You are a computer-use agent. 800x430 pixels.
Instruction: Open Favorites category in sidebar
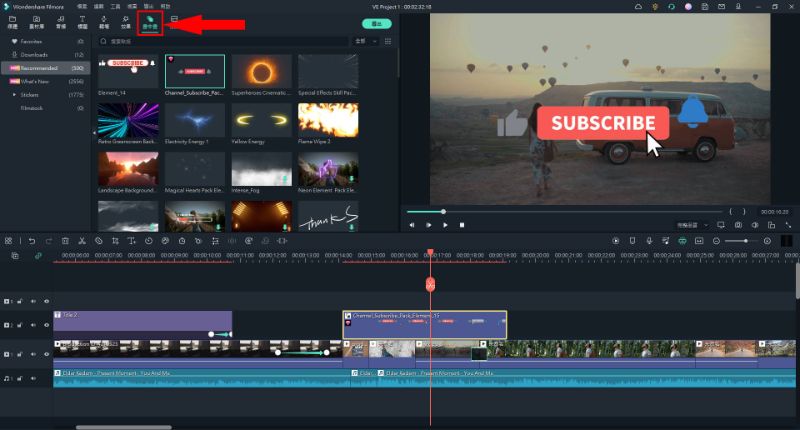point(45,41)
